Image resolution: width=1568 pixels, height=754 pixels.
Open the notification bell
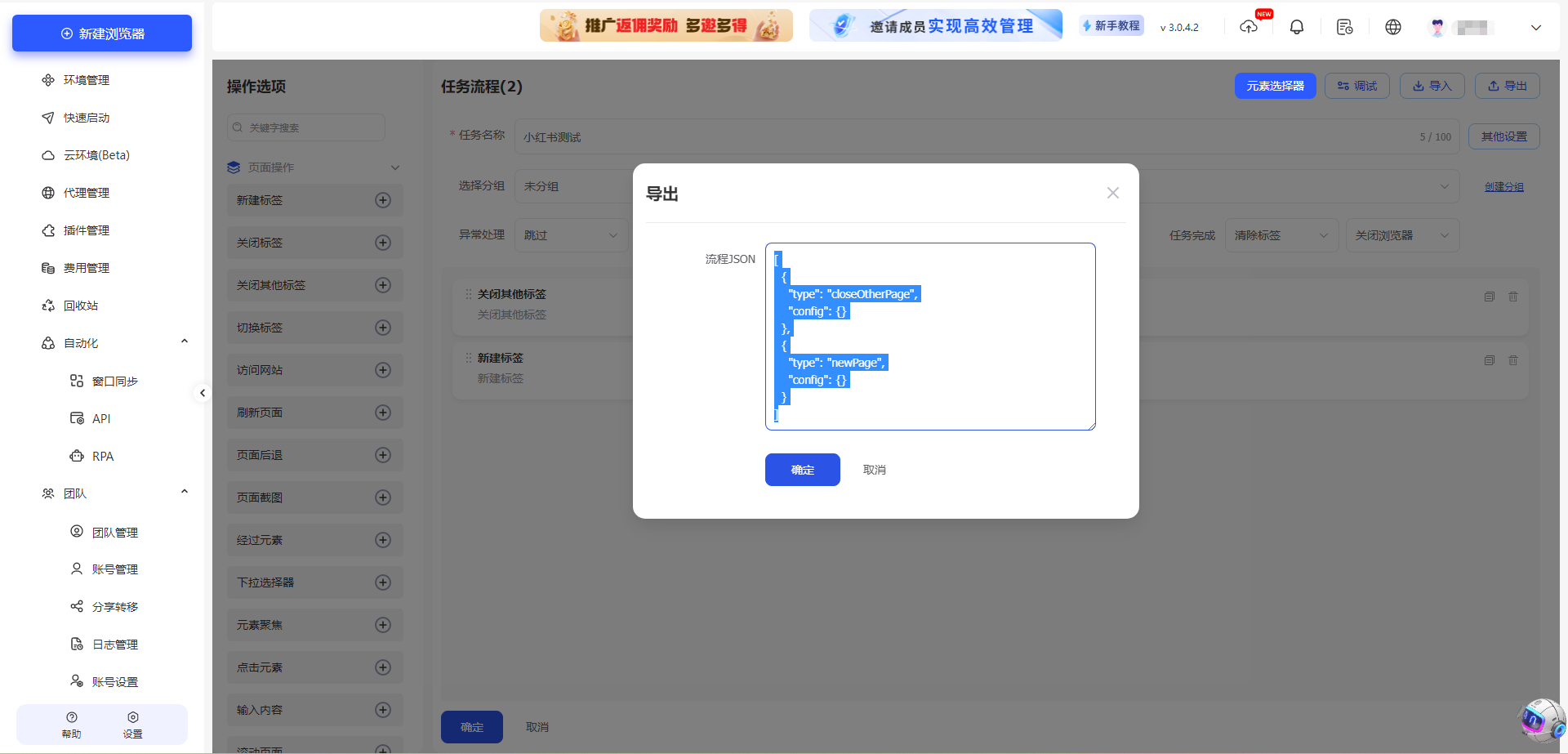click(x=1297, y=27)
